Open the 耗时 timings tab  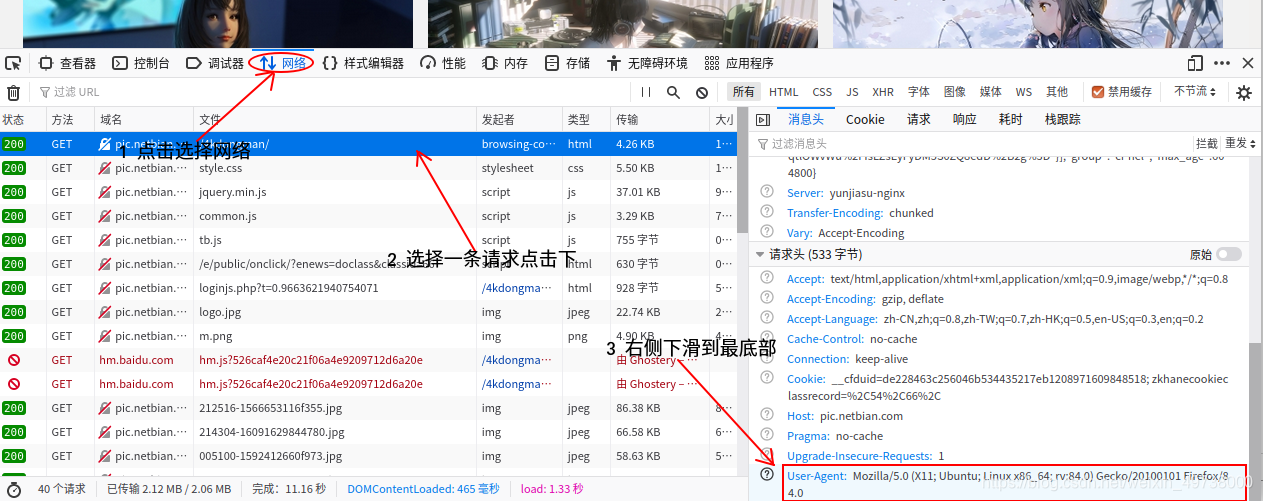pos(1011,119)
